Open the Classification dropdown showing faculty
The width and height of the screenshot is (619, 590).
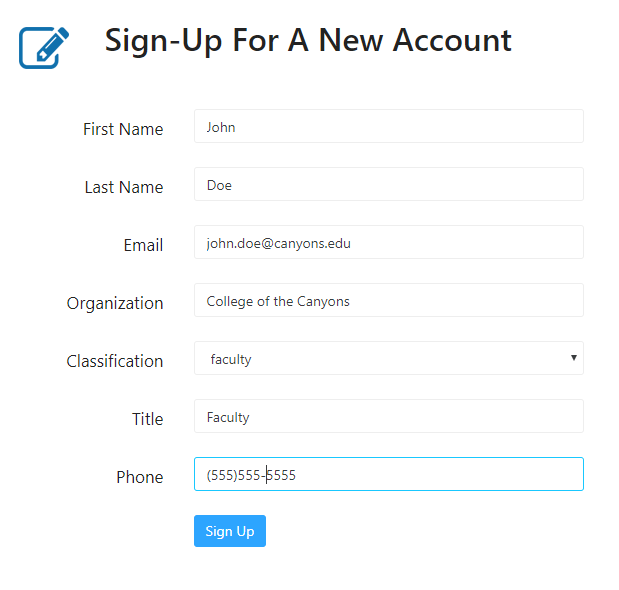coord(388,358)
